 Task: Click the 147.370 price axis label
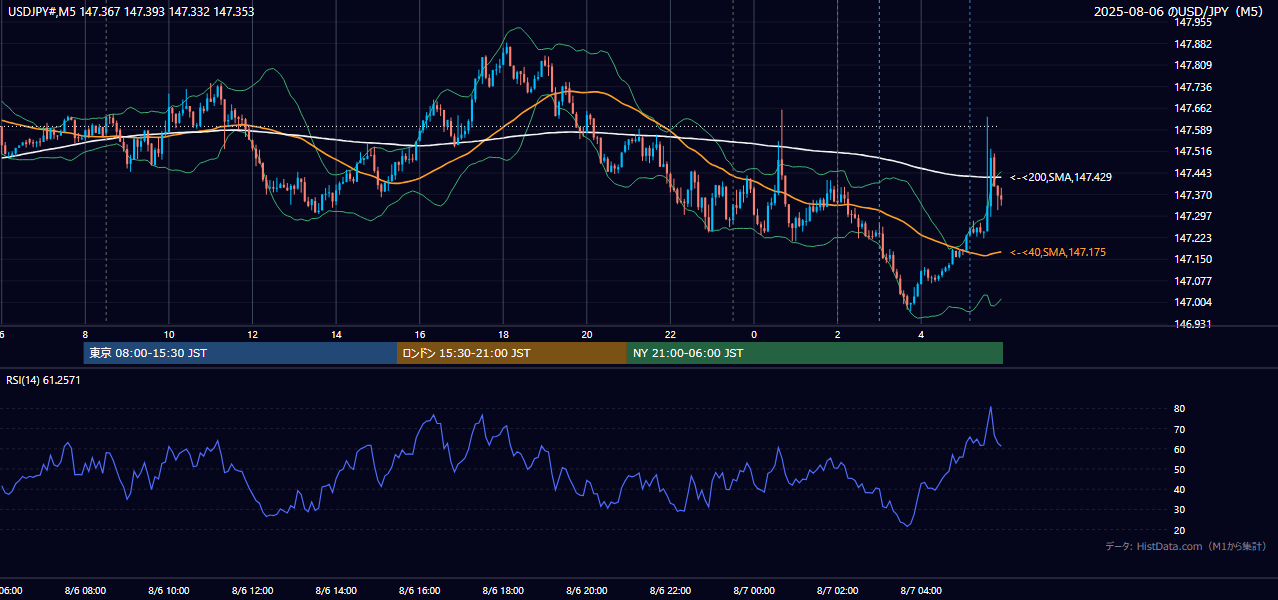(1192, 195)
